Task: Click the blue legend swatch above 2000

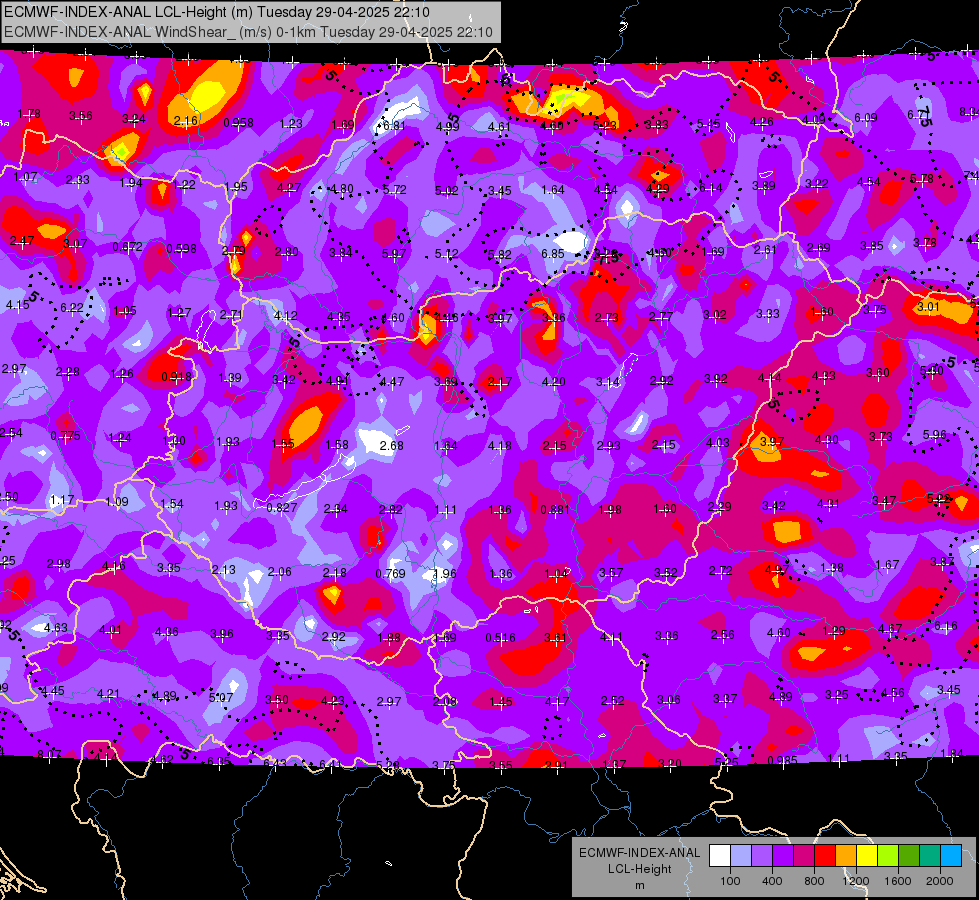Action: (951, 855)
